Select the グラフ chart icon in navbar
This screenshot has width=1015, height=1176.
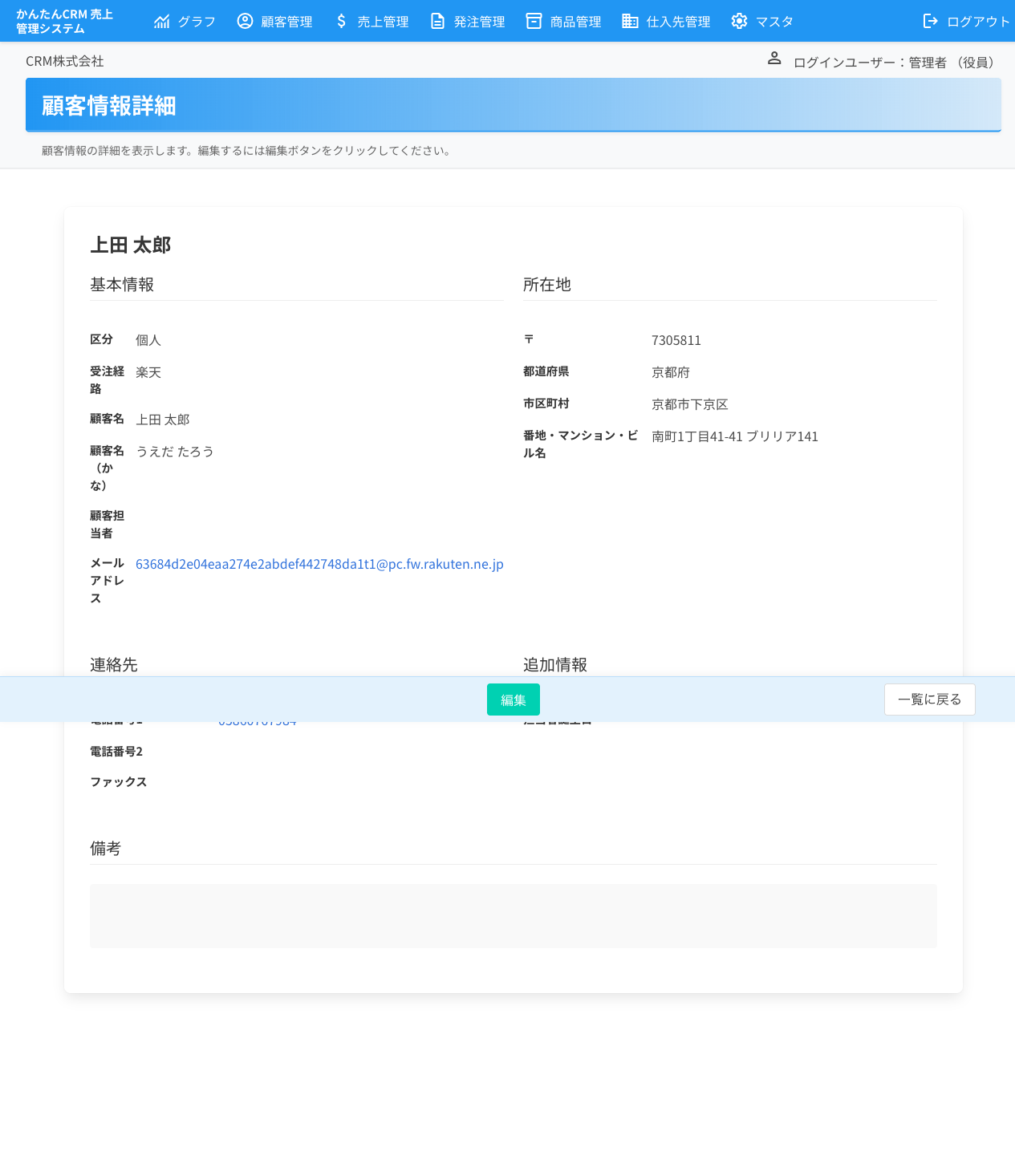[x=162, y=20]
